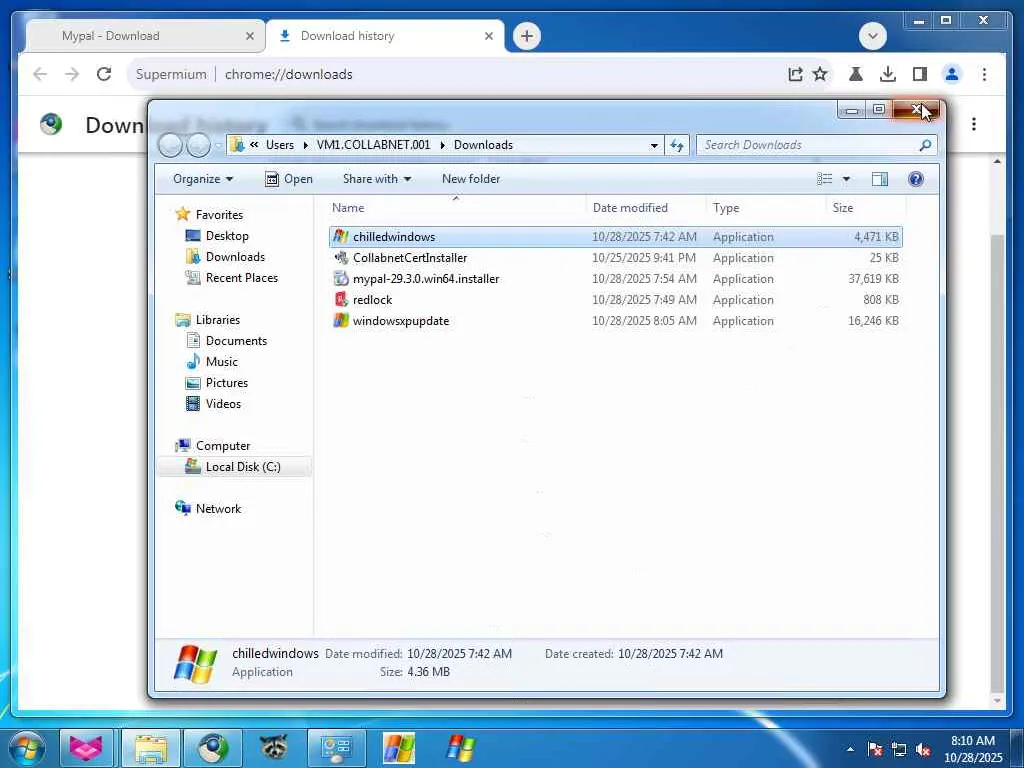Click the Downloads breadcrumb segment
1024x768 pixels.
tap(483, 145)
